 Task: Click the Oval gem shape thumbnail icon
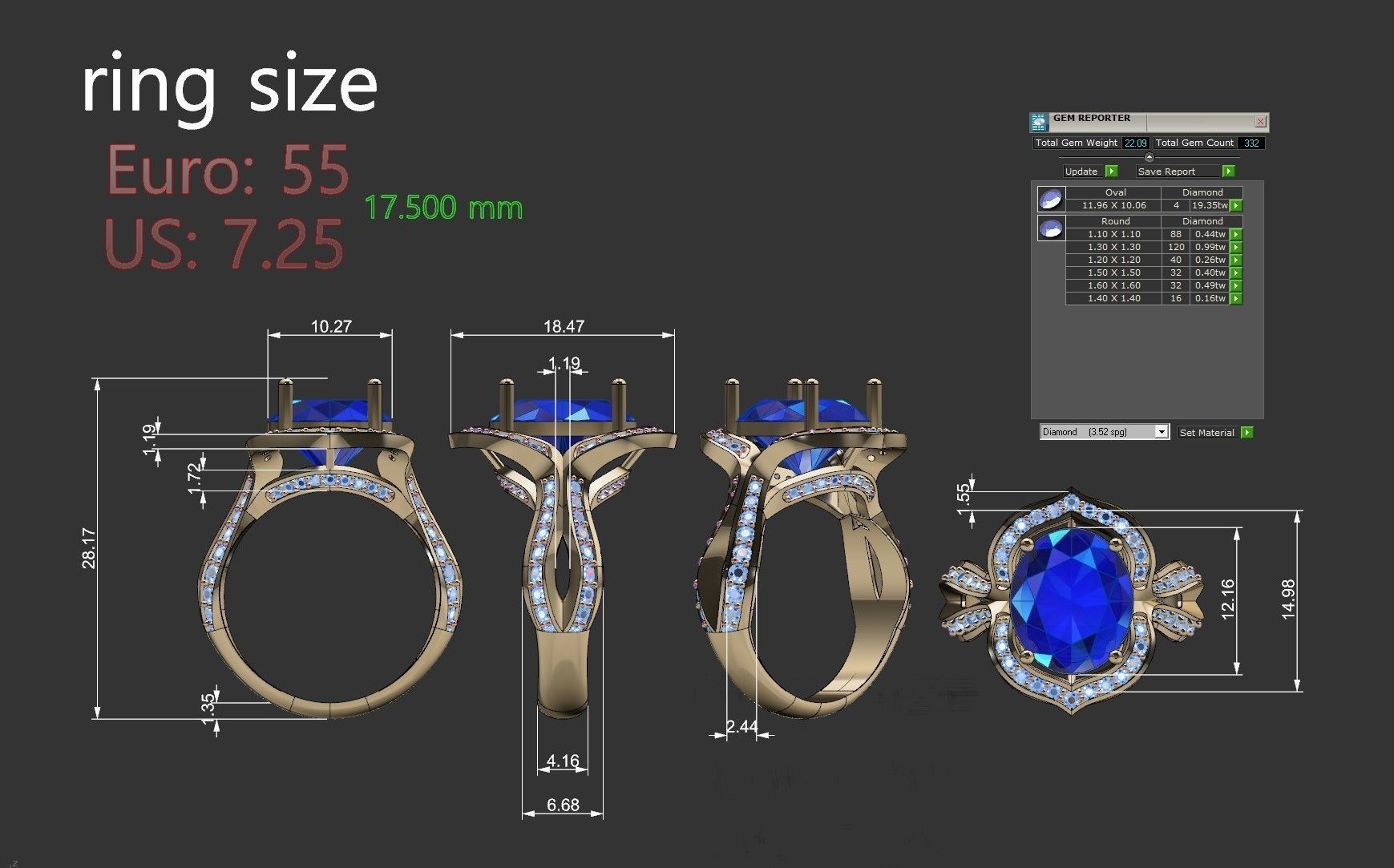pos(1051,199)
